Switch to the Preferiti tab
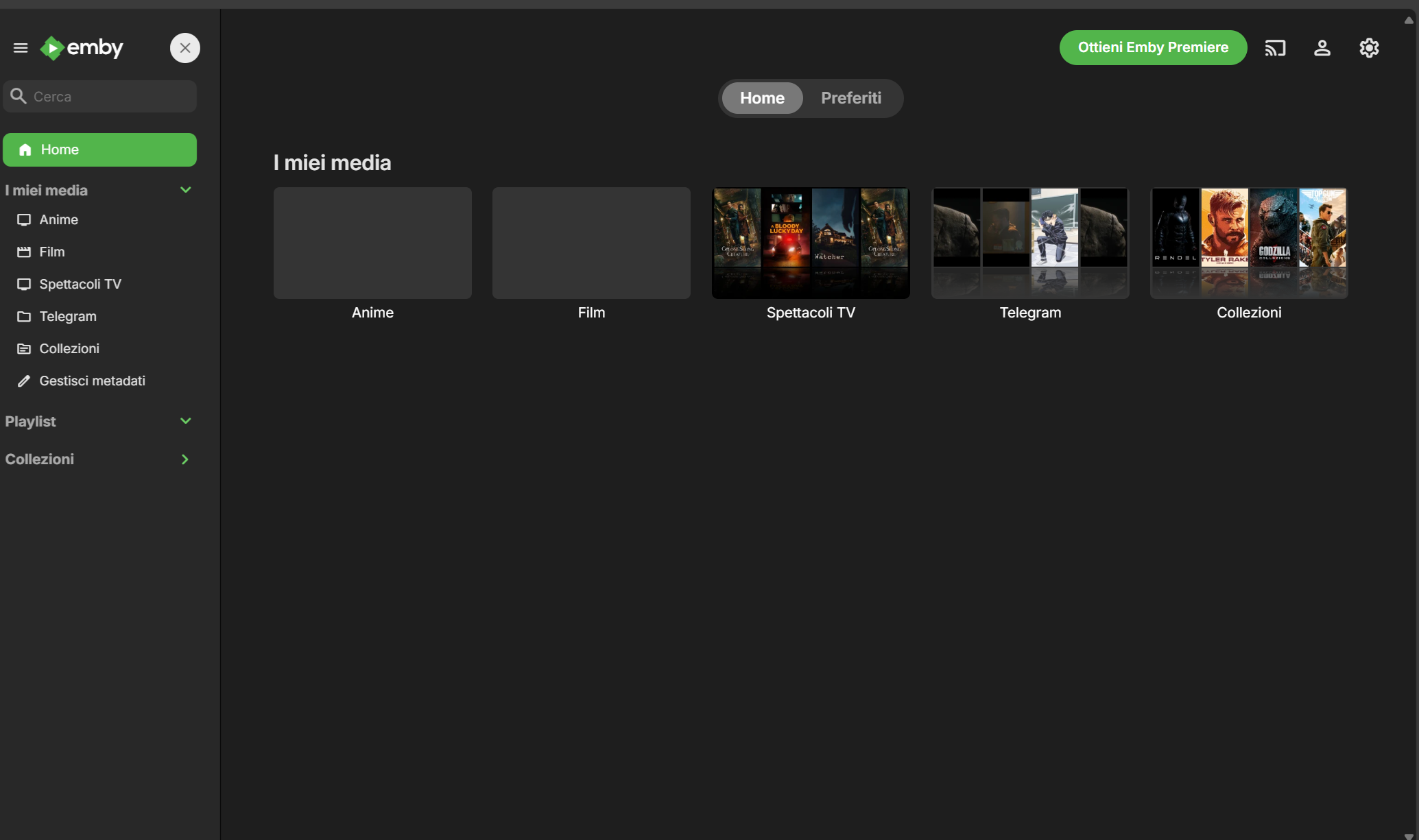The image size is (1419, 840). click(x=850, y=98)
